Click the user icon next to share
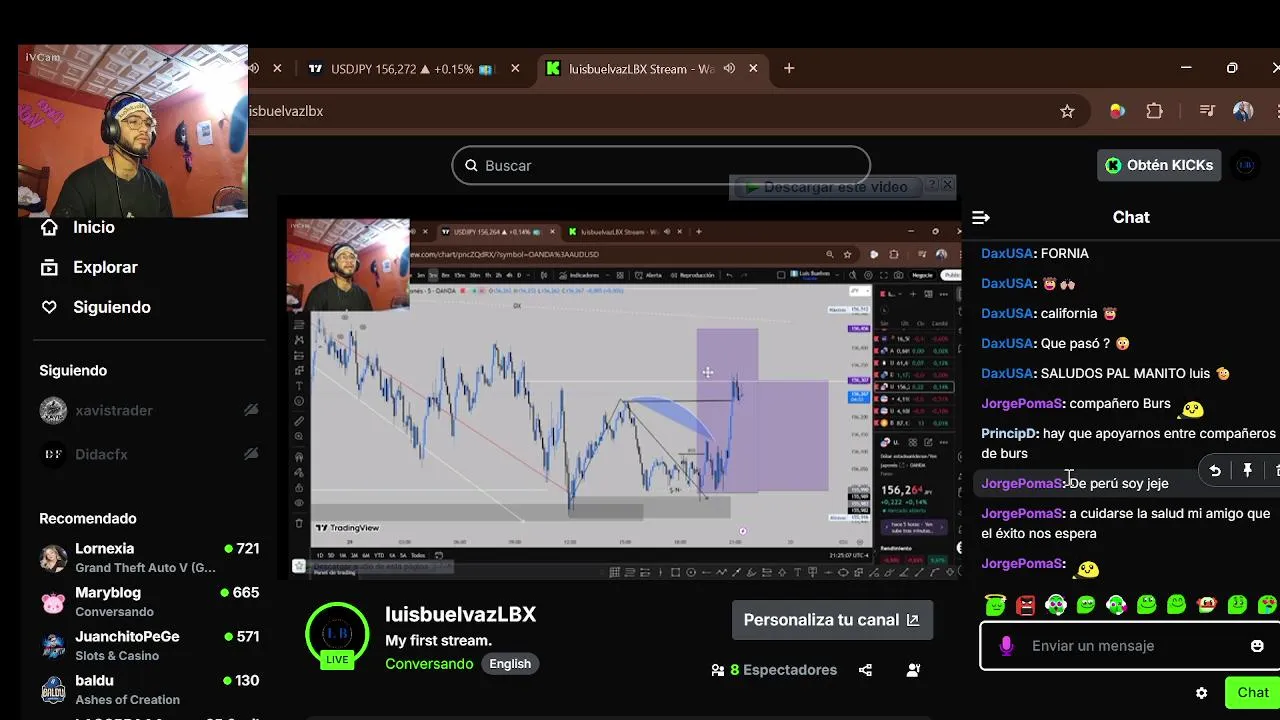The height and width of the screenshot is (720, 1280). (x=913, y=670)
